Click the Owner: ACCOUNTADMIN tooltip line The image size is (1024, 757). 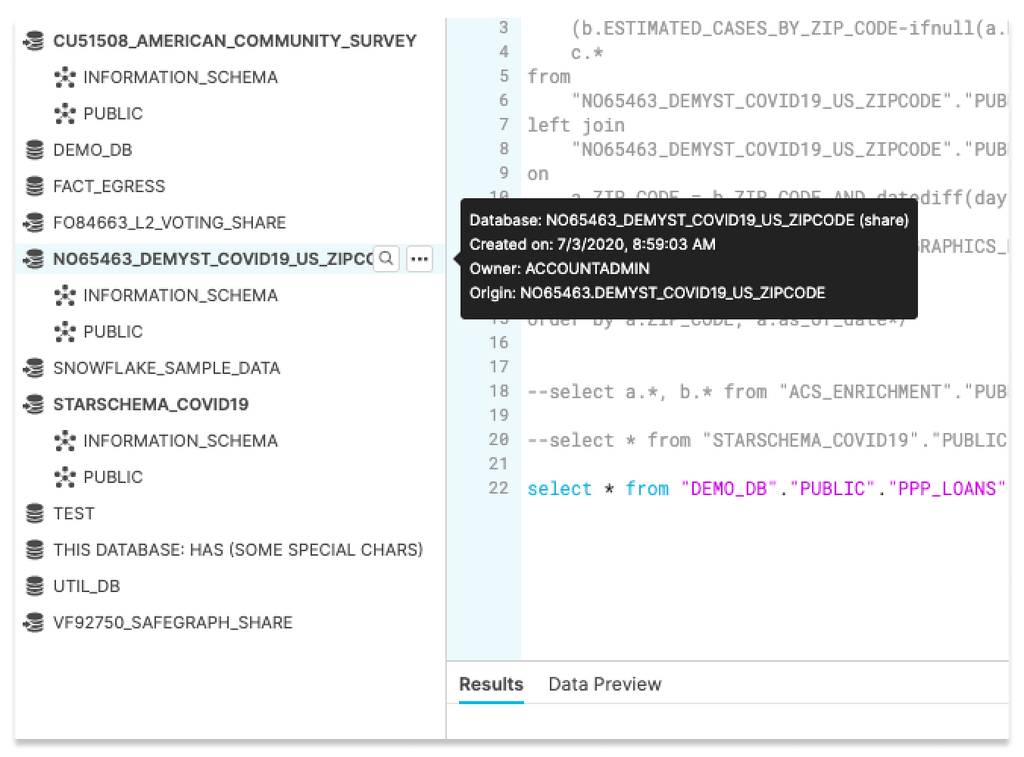560,268
